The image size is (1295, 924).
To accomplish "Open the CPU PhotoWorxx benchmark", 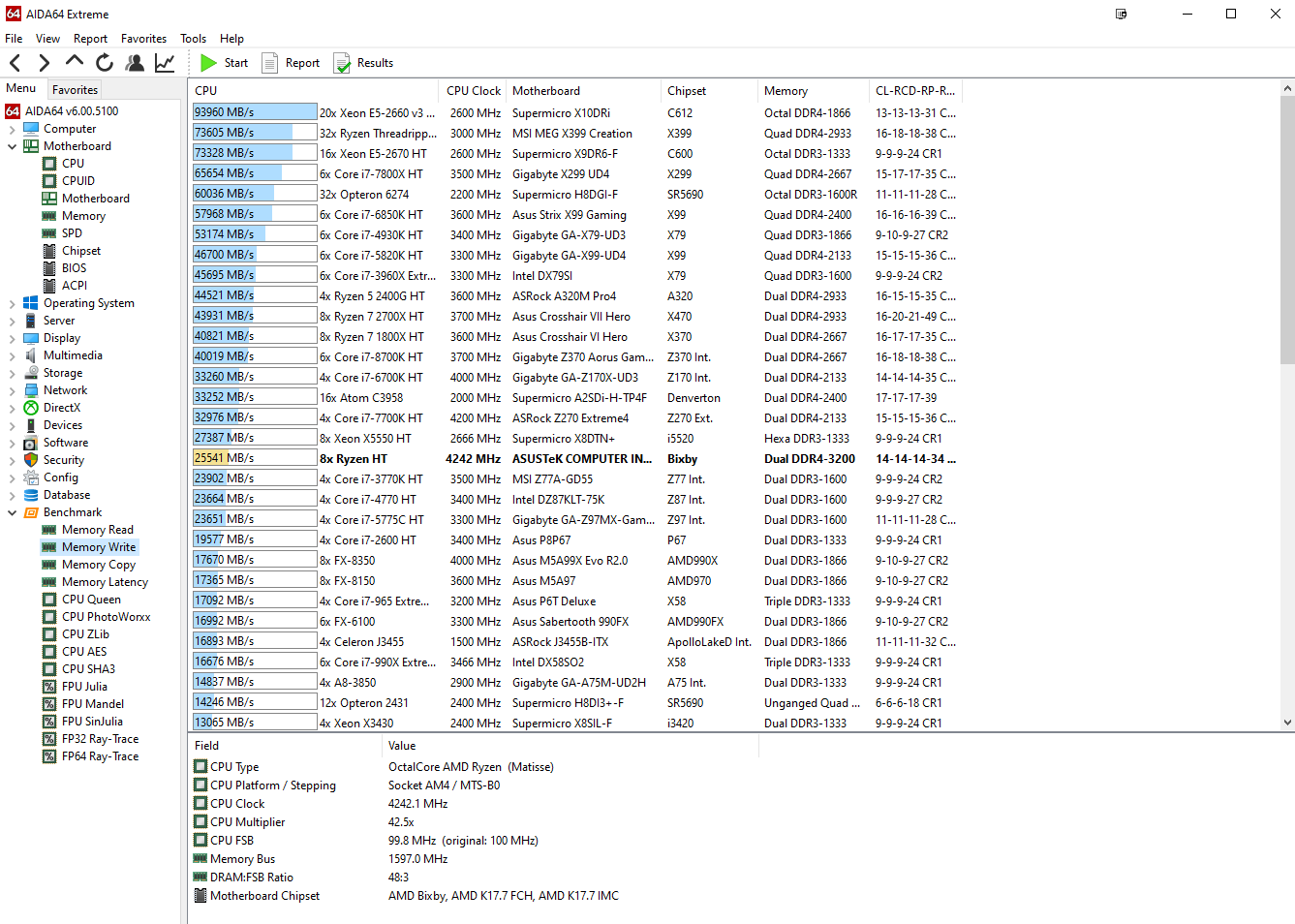I will point(107,617).
